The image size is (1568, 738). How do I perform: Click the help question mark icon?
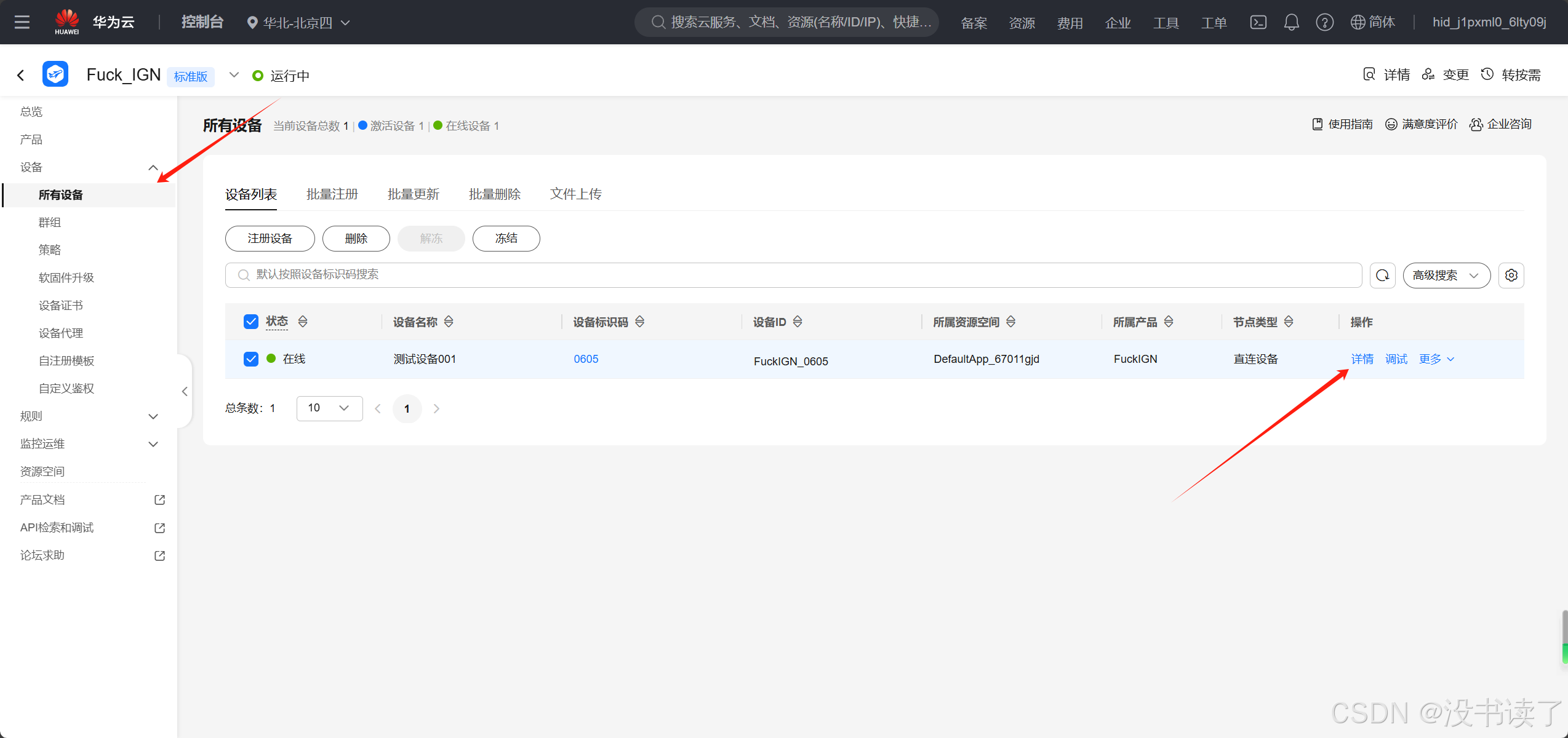(1324, 23)
